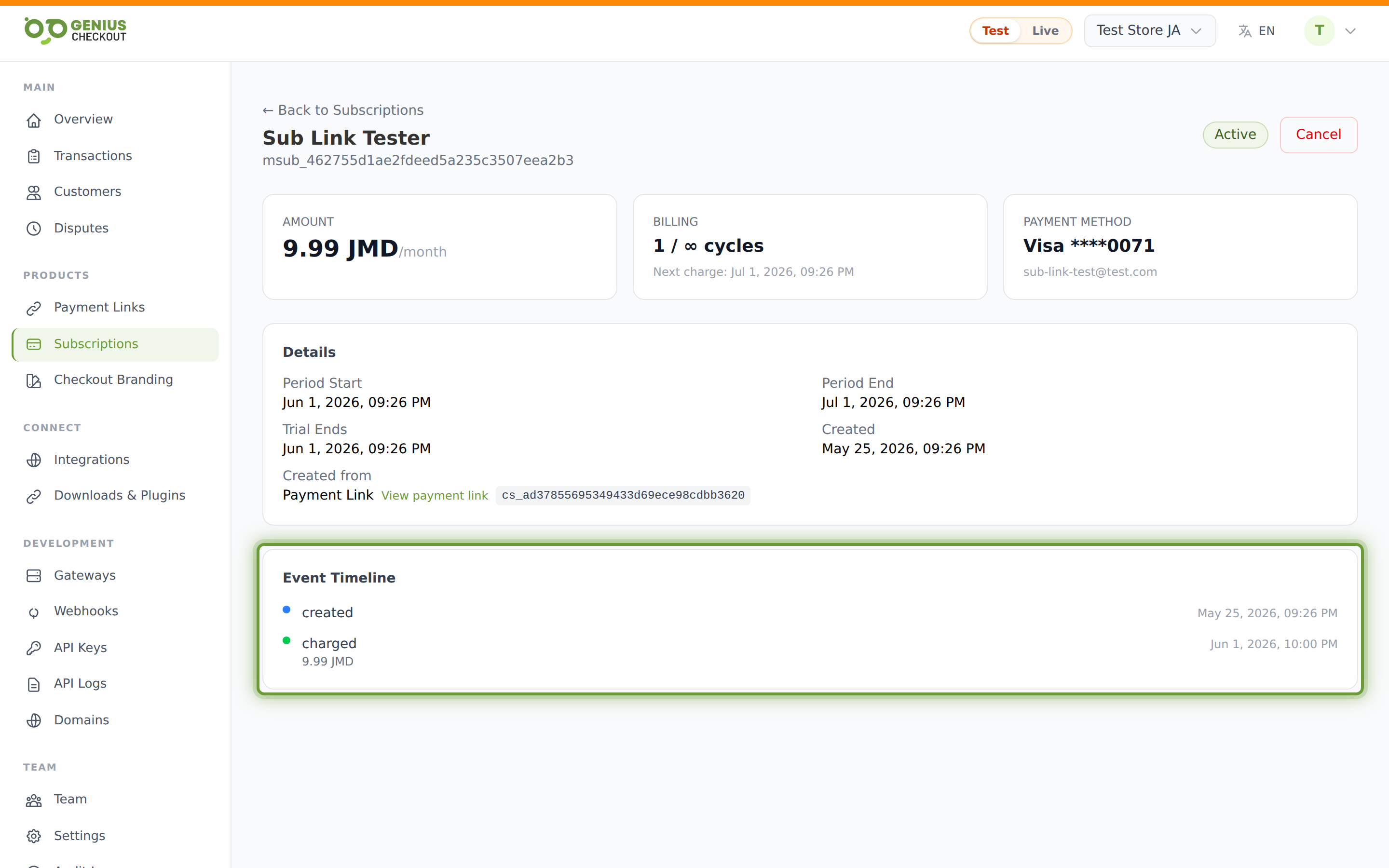1389x868 pixels.
Task: Open Downloads & Plugins
Action: 115,495
